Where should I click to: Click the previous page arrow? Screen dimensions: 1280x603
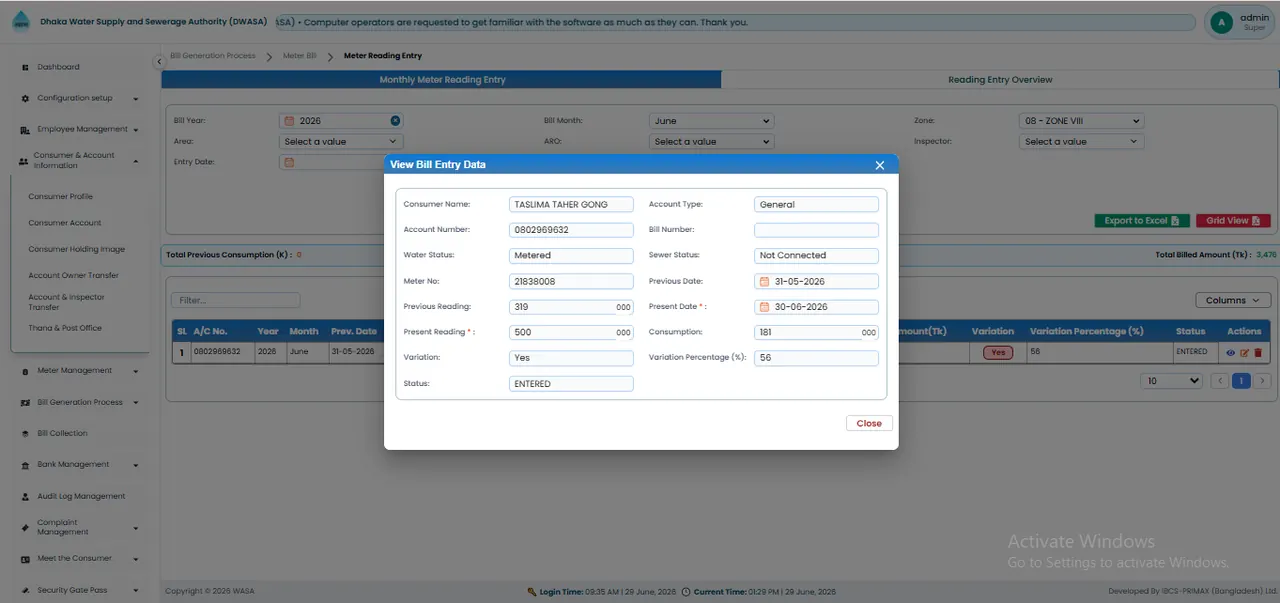coord(1220,381)
